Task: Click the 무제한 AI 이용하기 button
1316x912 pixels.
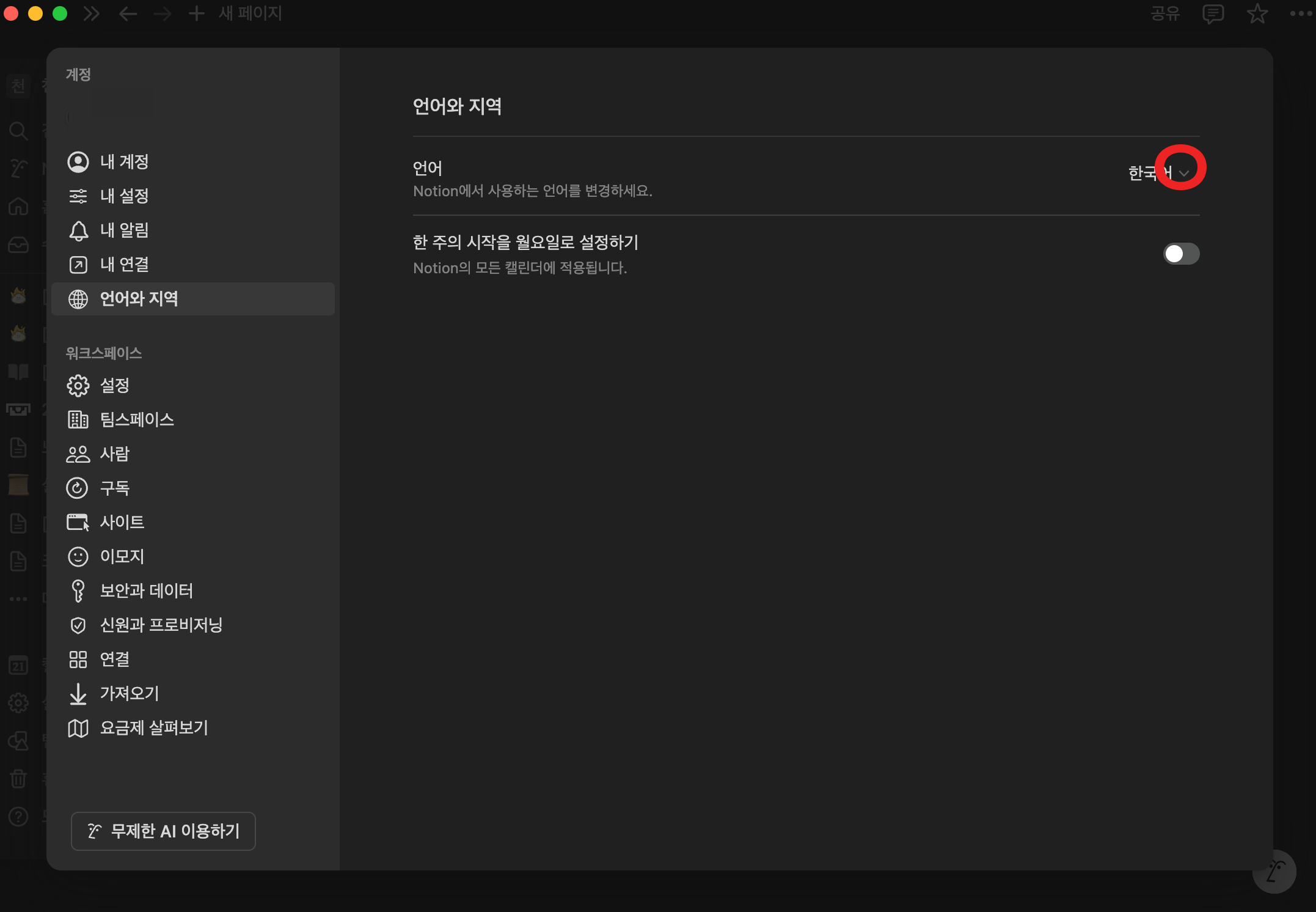Action: tap(163, 831)
